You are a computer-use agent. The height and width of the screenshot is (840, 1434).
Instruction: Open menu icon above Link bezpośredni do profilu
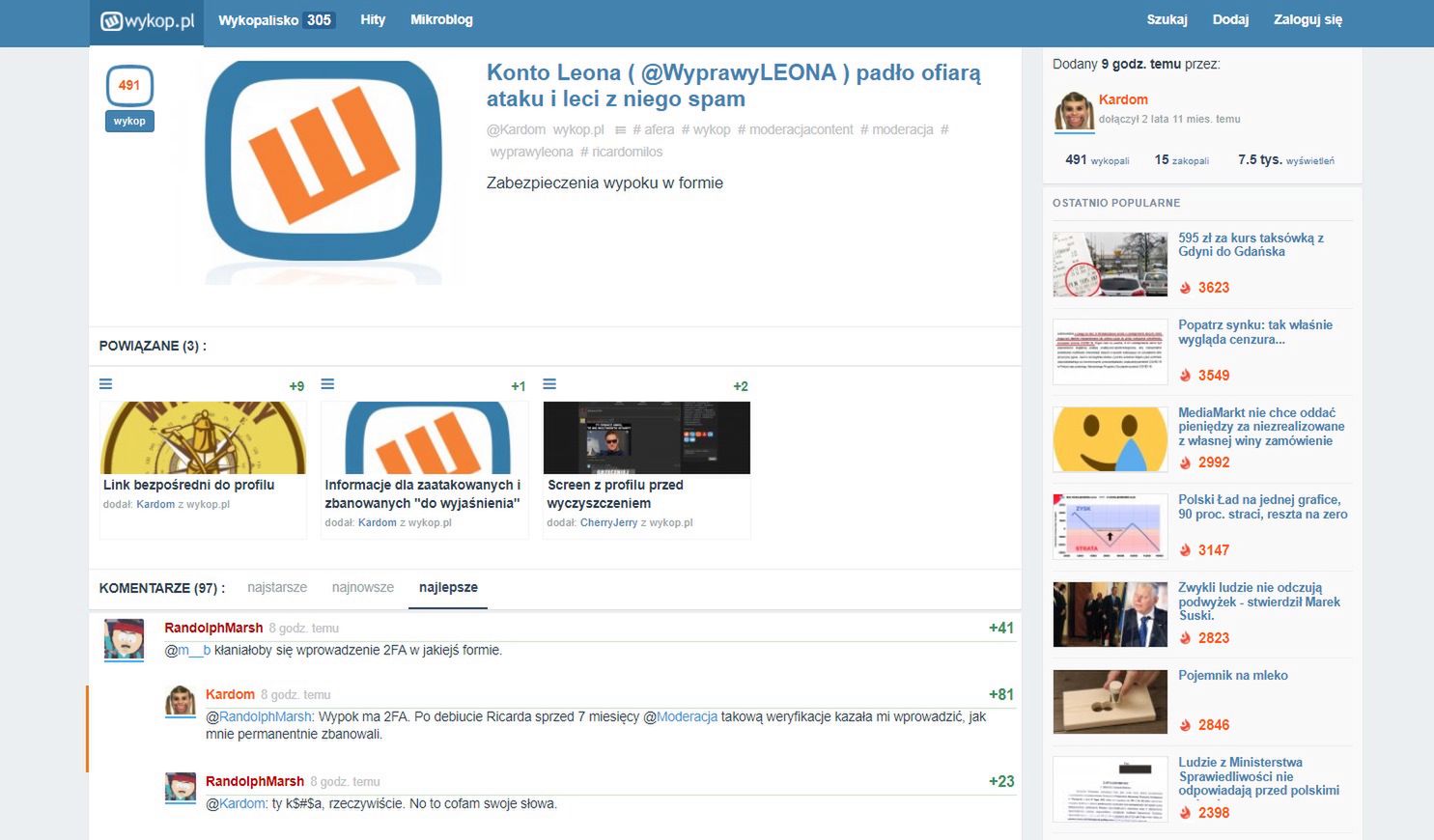pos(106,384)
